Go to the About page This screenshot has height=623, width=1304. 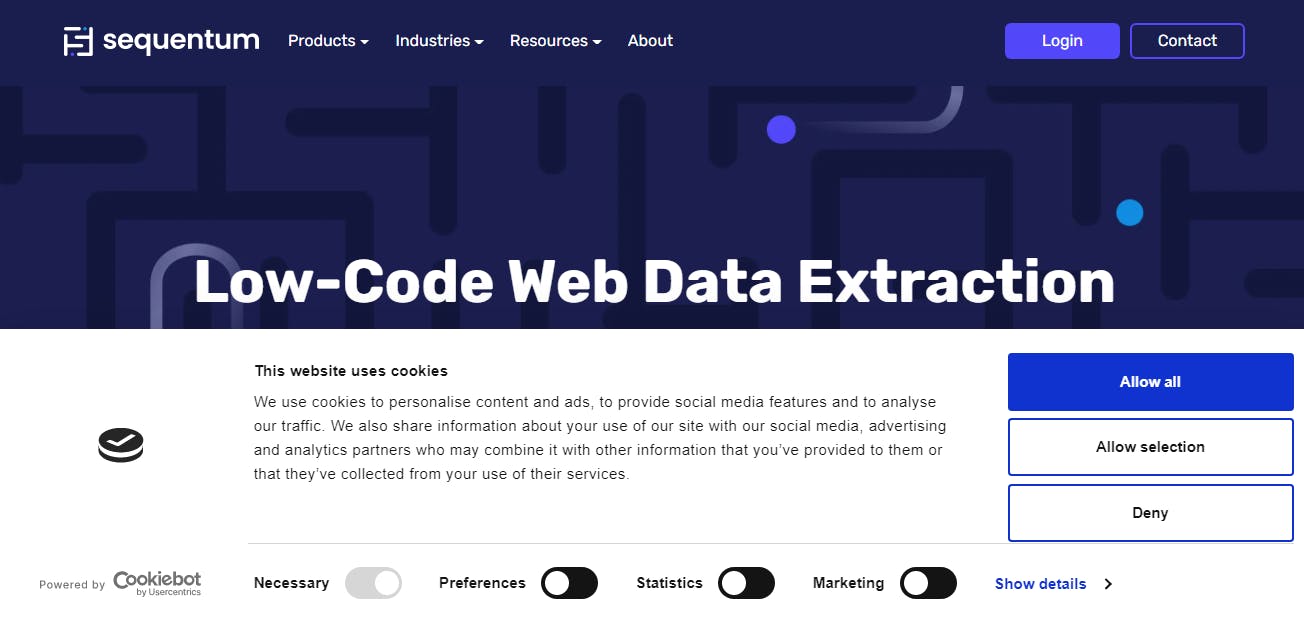point(650,41)
